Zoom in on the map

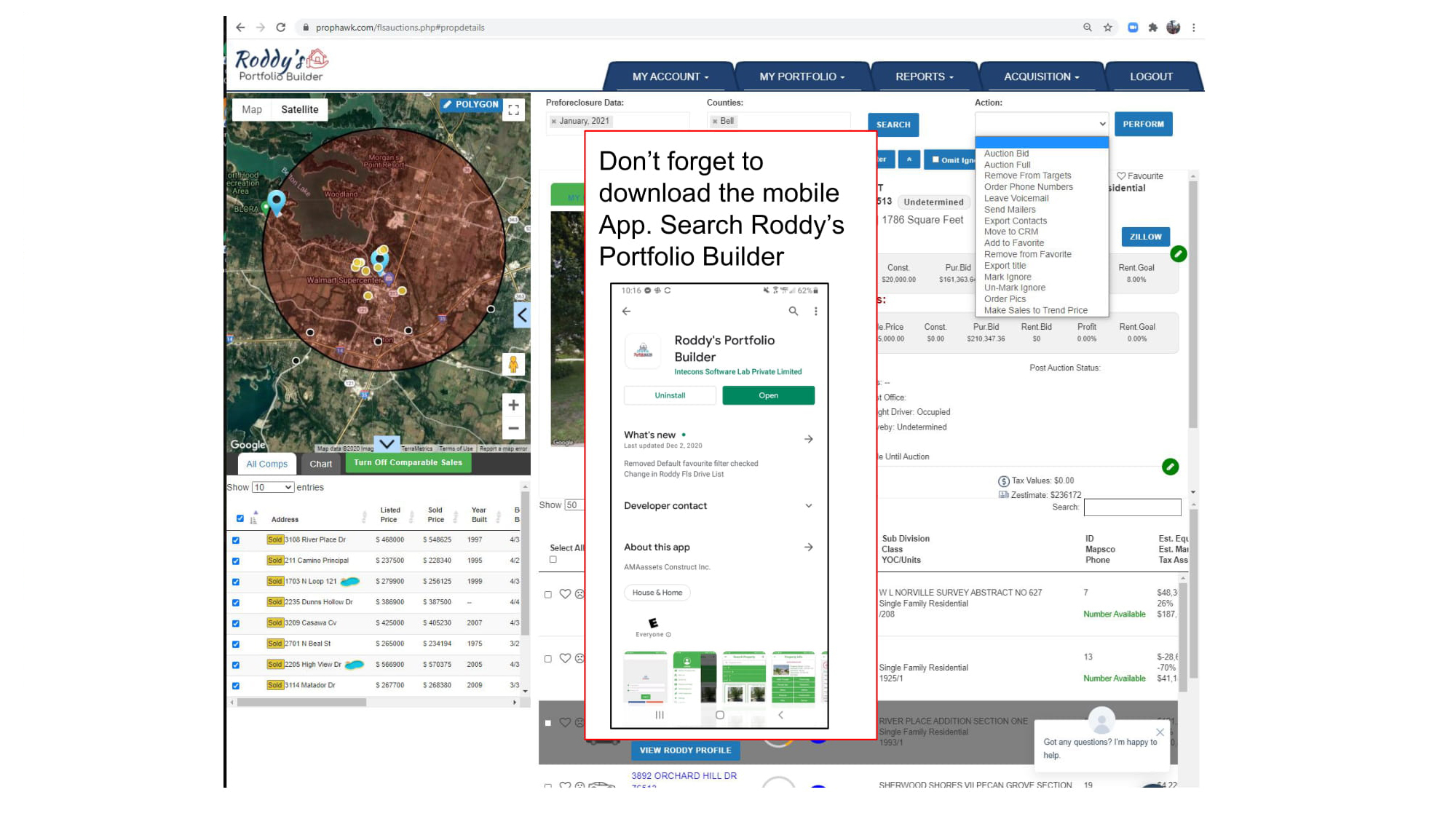513,405
